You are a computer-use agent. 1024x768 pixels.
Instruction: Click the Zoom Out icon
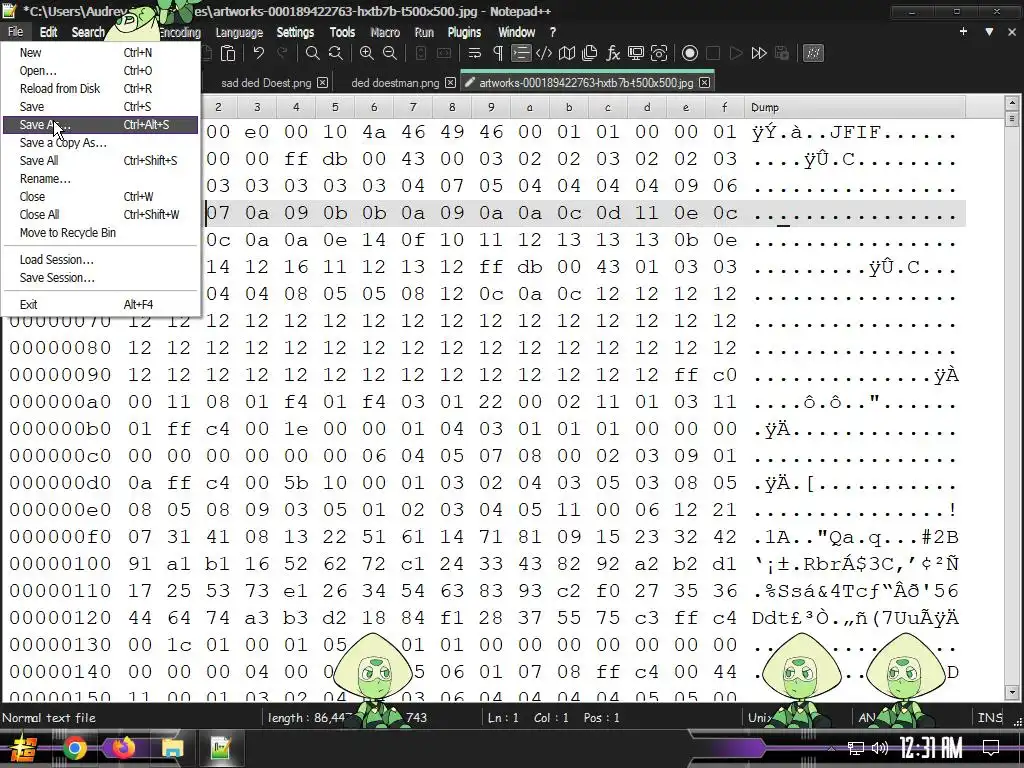[x=390, y=54]
